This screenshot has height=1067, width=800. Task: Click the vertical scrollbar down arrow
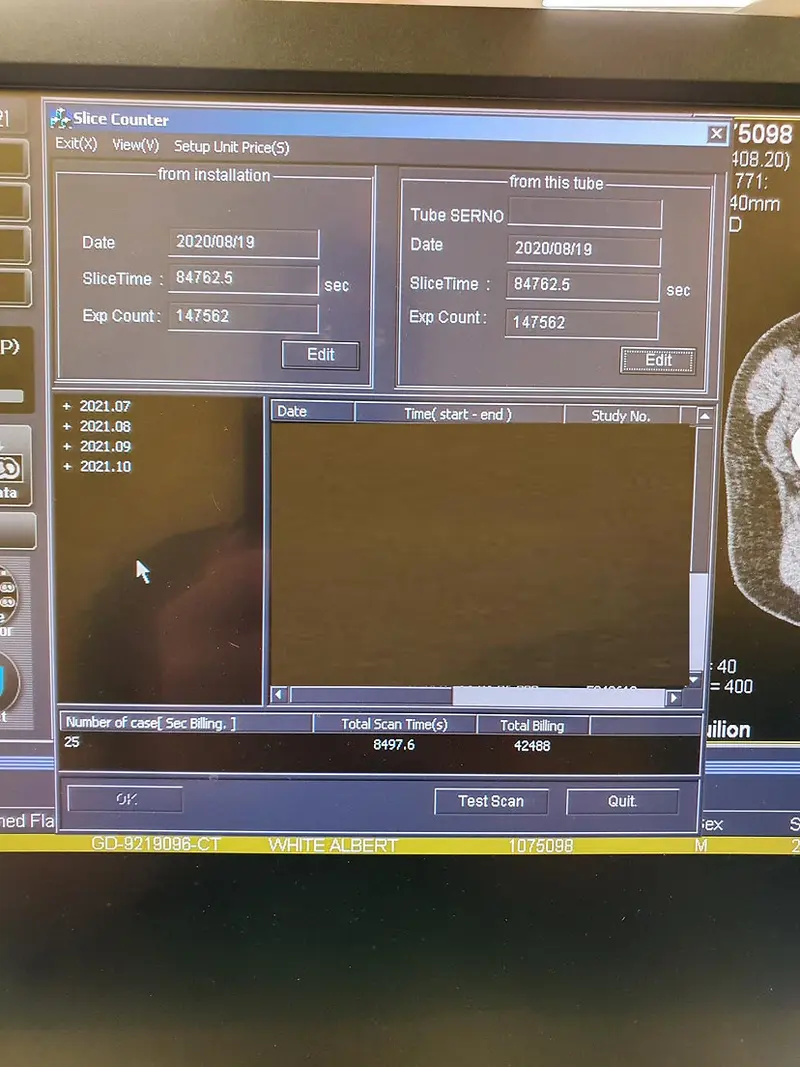[694, 679]
